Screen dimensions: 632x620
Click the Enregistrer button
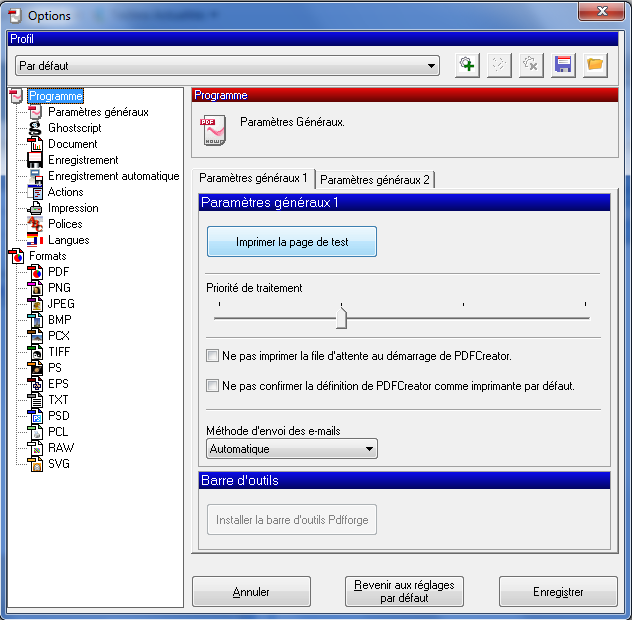(558, 592)
